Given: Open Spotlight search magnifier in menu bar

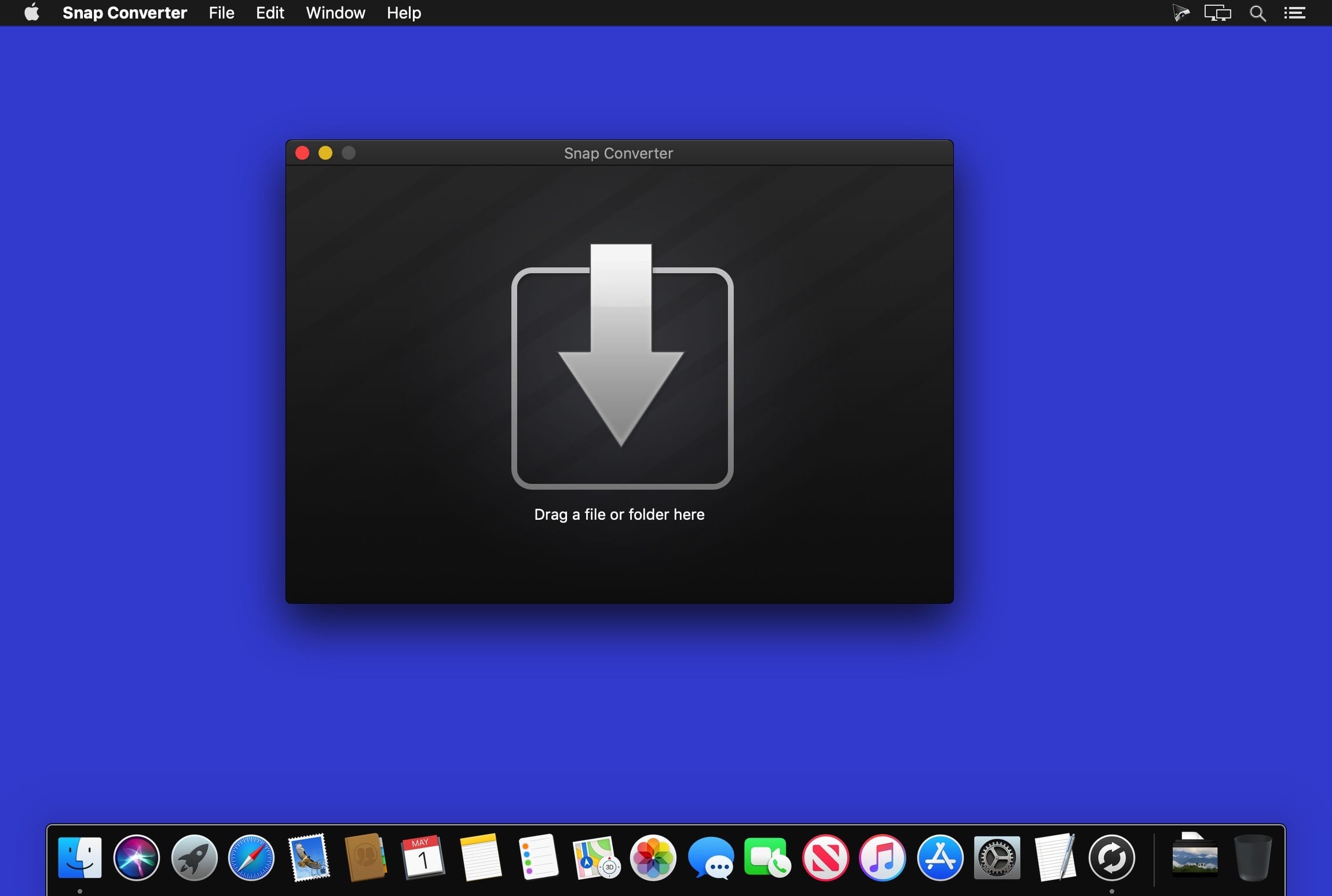Looking at the screenshot, I should click(1257, 13).
